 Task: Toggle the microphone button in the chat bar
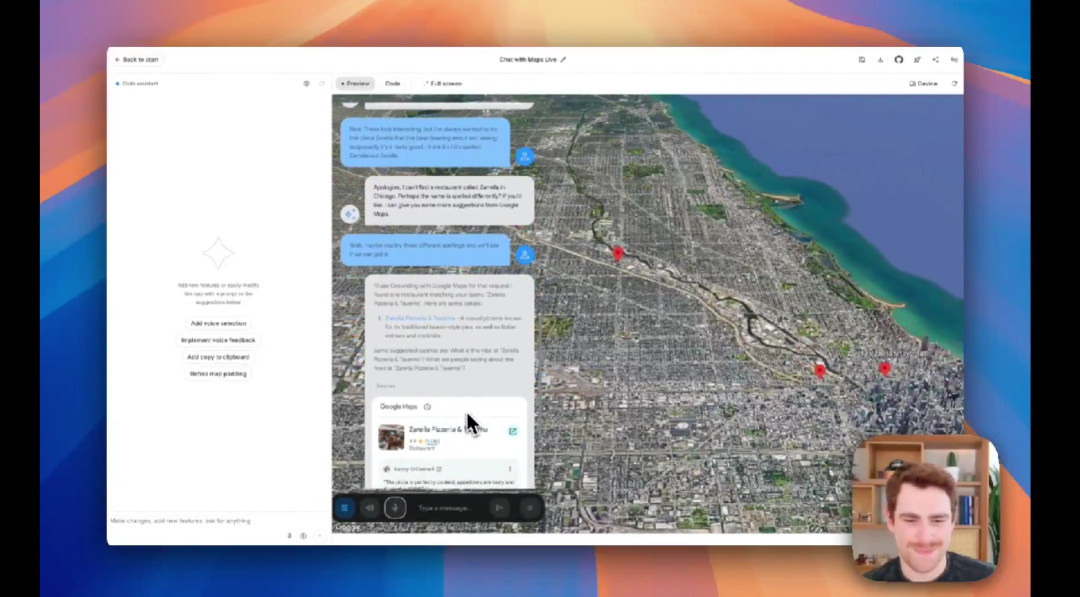[395, 508]
